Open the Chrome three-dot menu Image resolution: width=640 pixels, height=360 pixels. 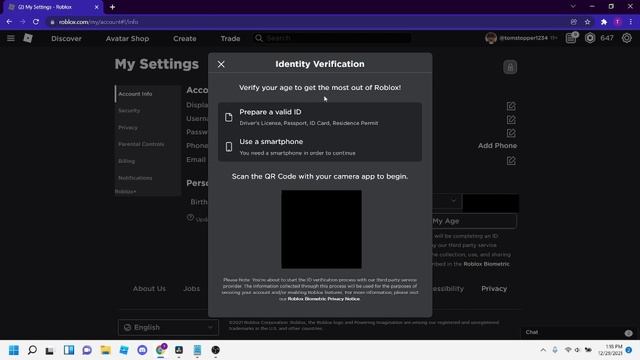(x=631, y=22)
